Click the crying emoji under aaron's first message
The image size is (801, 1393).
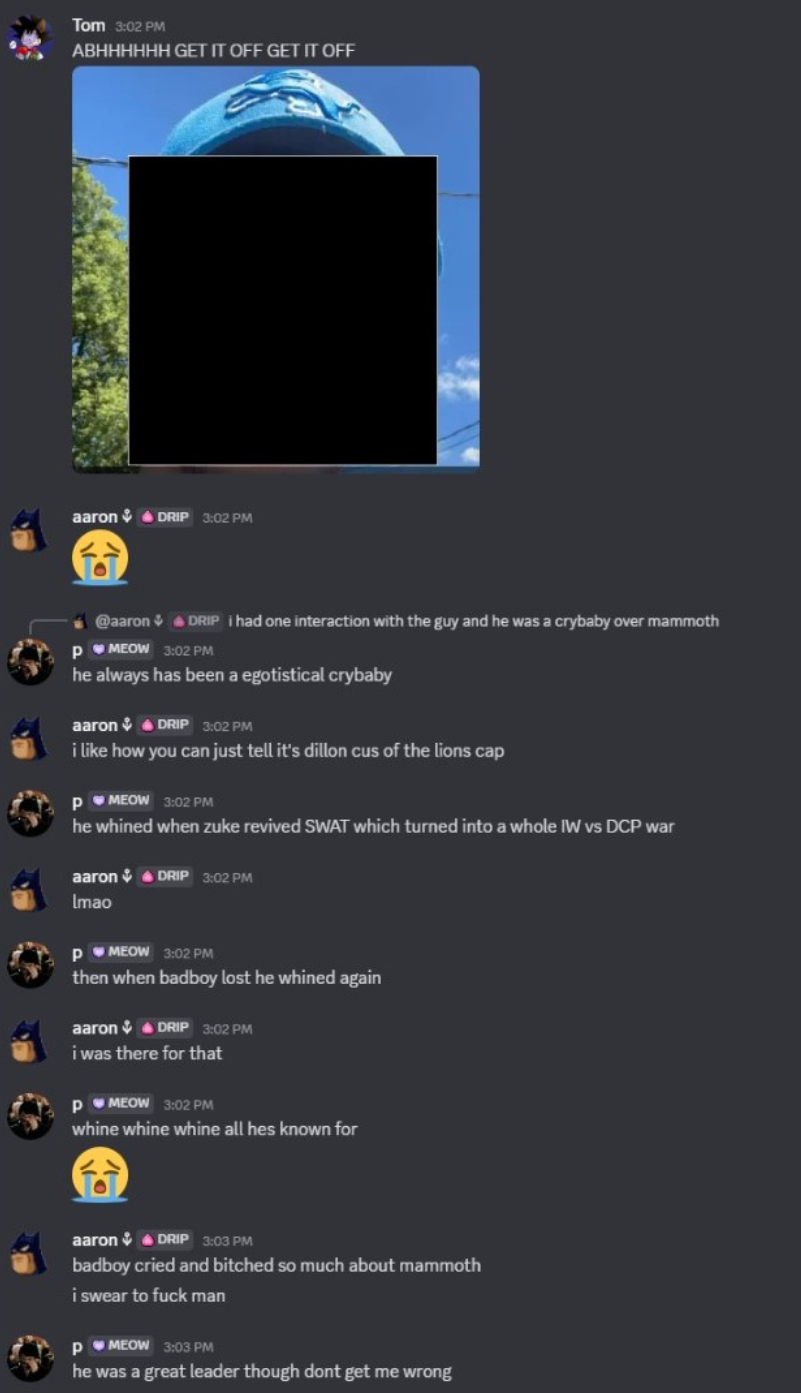click(100, 557)
